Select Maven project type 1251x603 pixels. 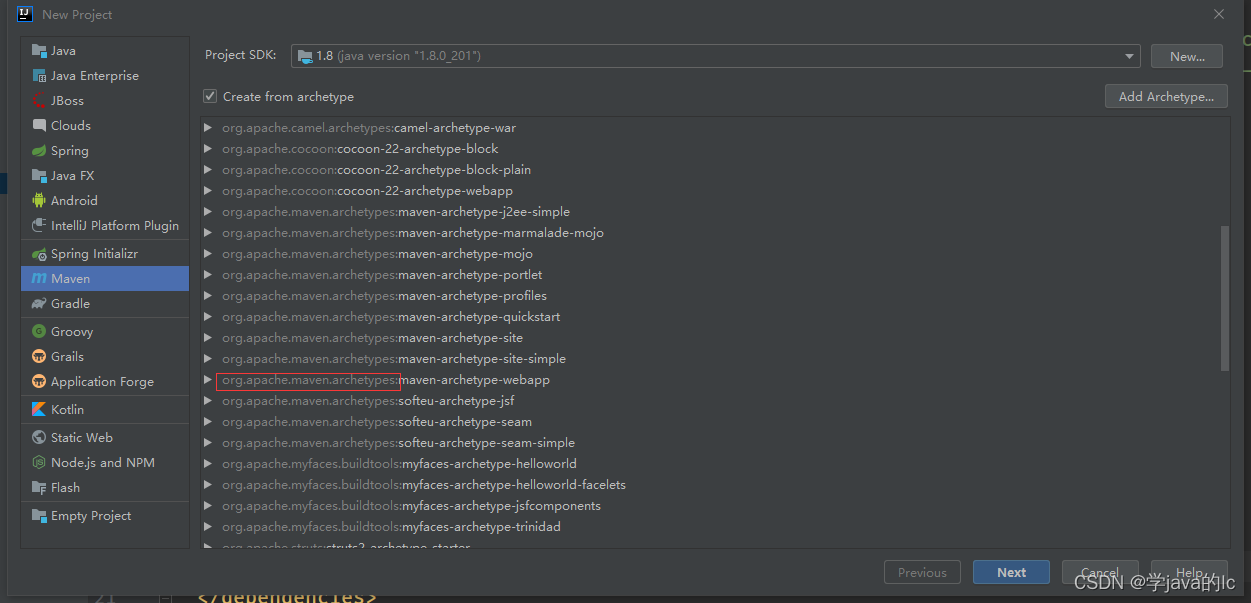tap(105, 279)
